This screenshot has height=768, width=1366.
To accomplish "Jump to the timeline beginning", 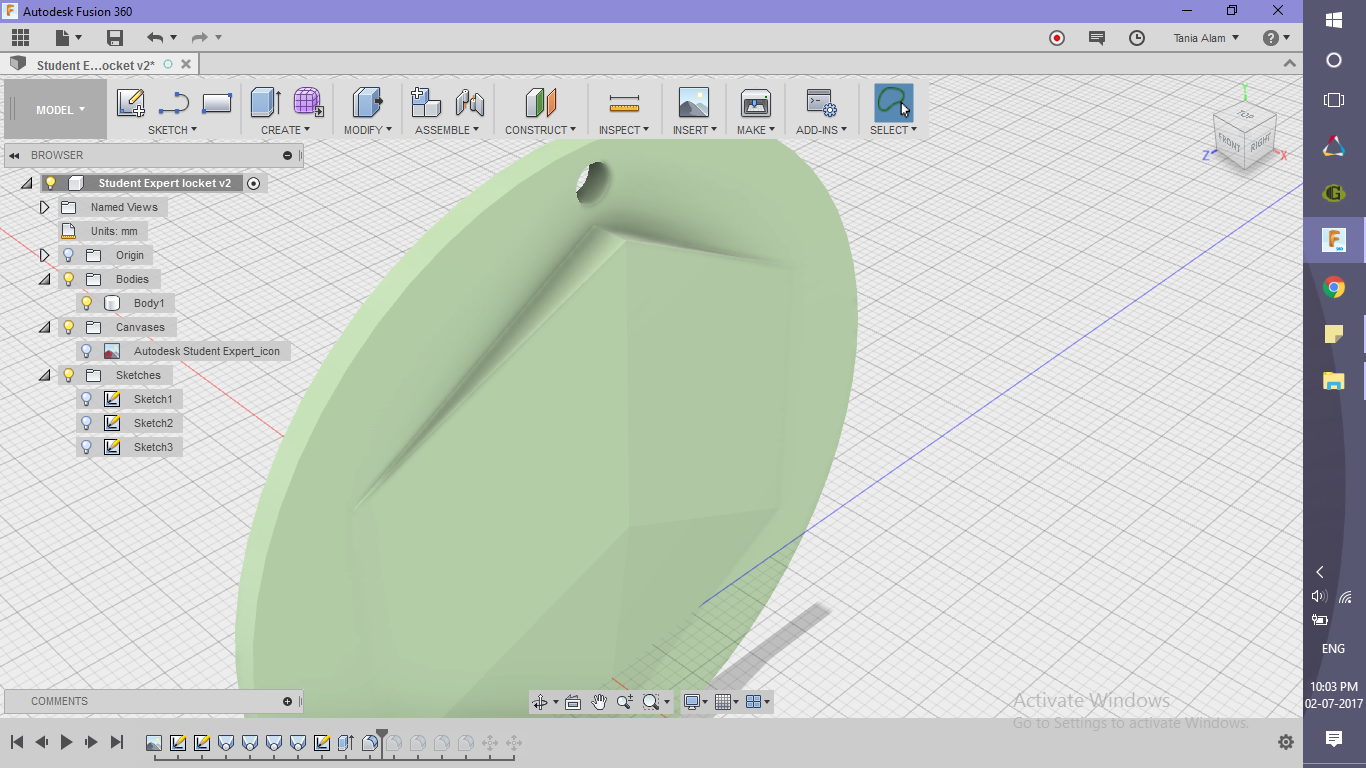I will [17, 742].
